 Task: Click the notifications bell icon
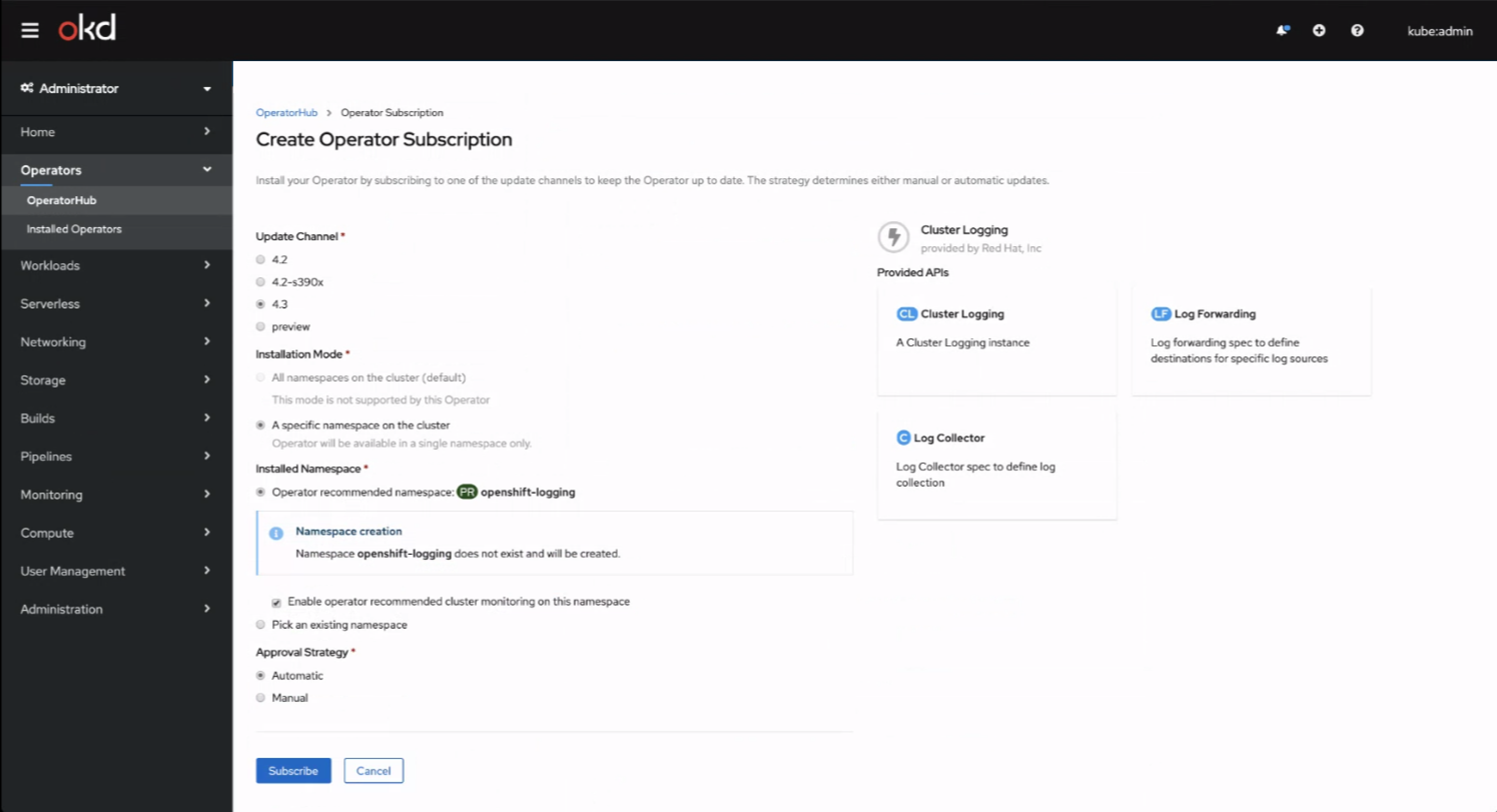point(1282,30)
